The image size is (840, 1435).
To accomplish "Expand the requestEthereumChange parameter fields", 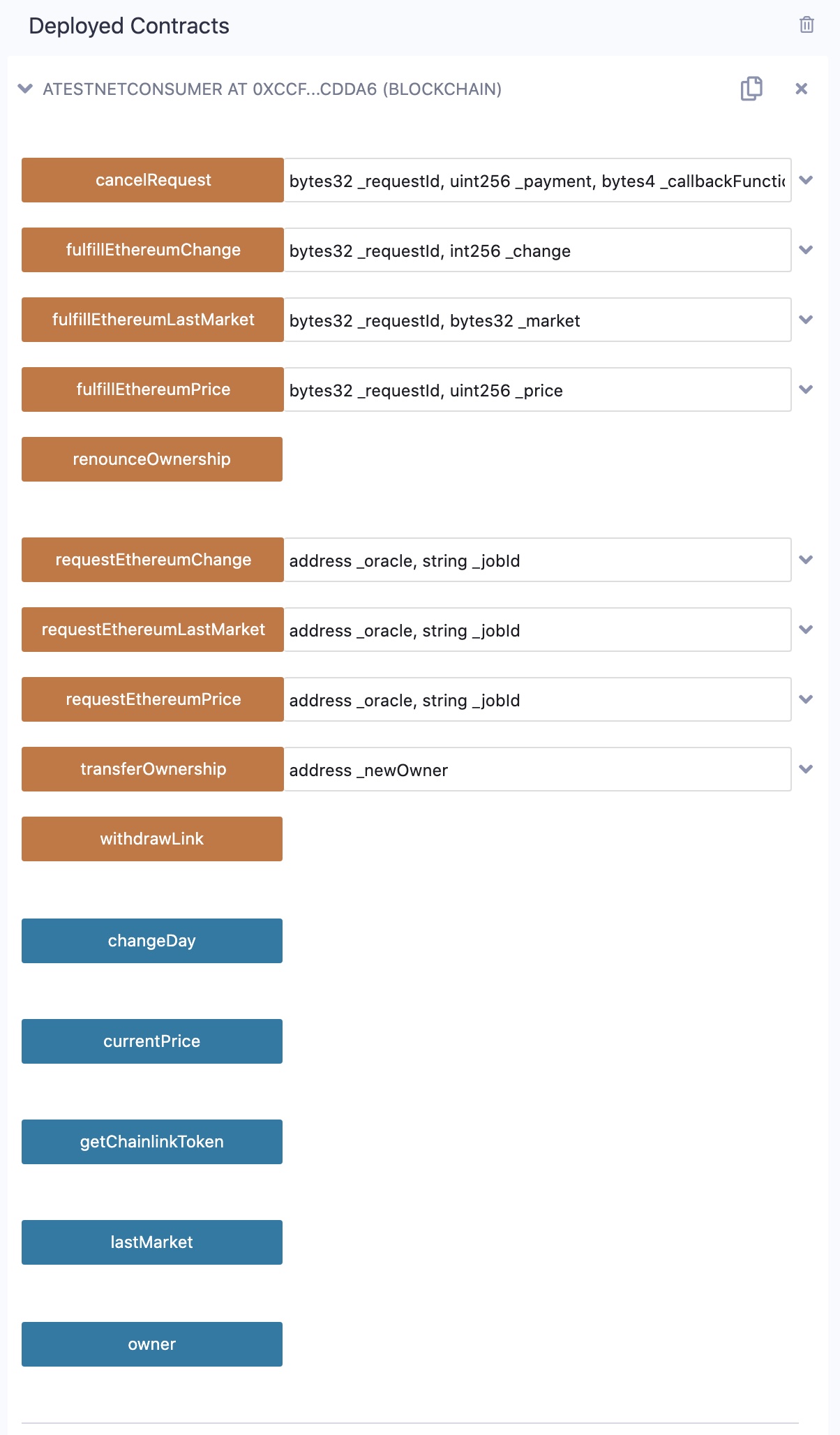I will 806,560.
